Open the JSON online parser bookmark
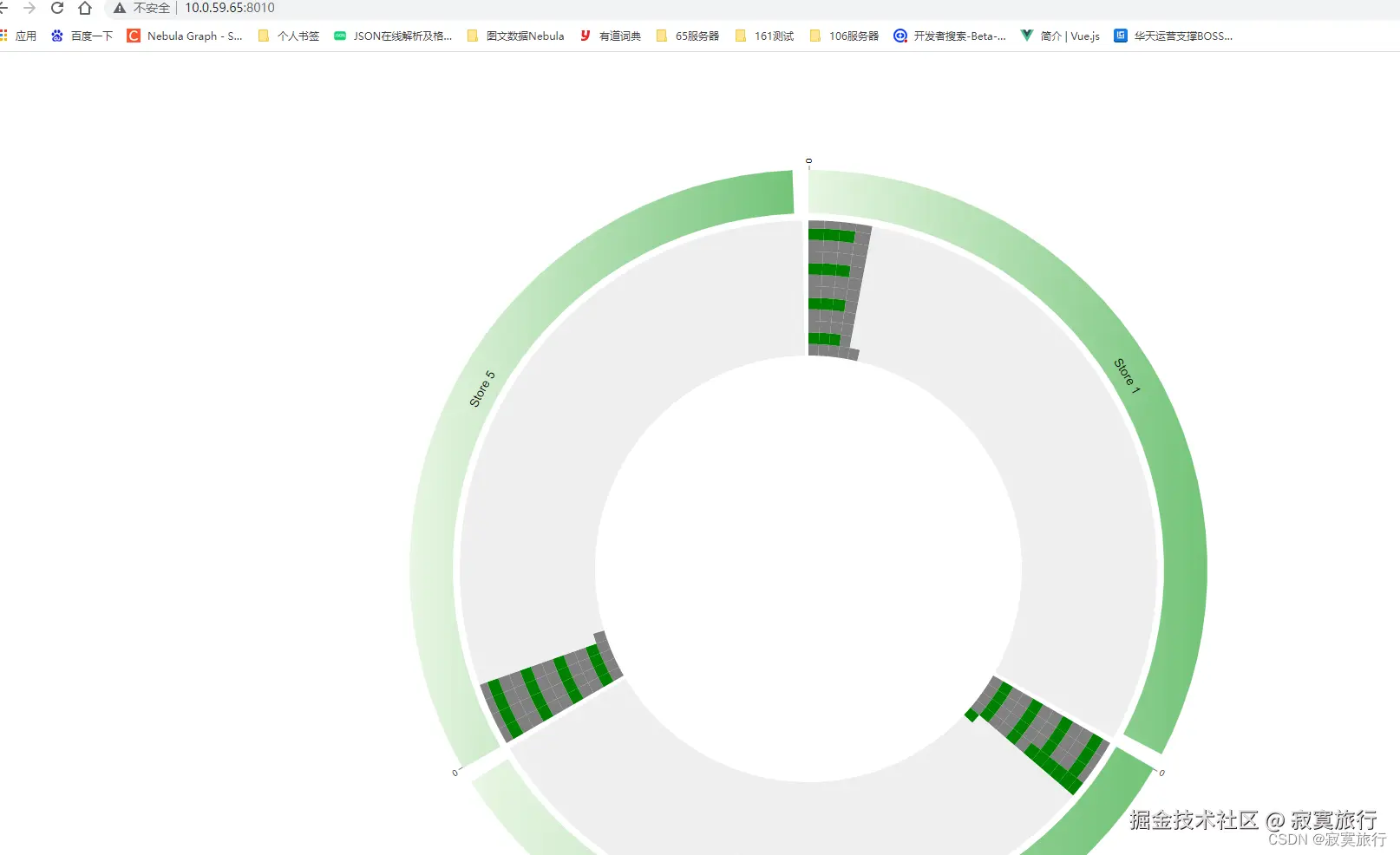 pos(393,36)
